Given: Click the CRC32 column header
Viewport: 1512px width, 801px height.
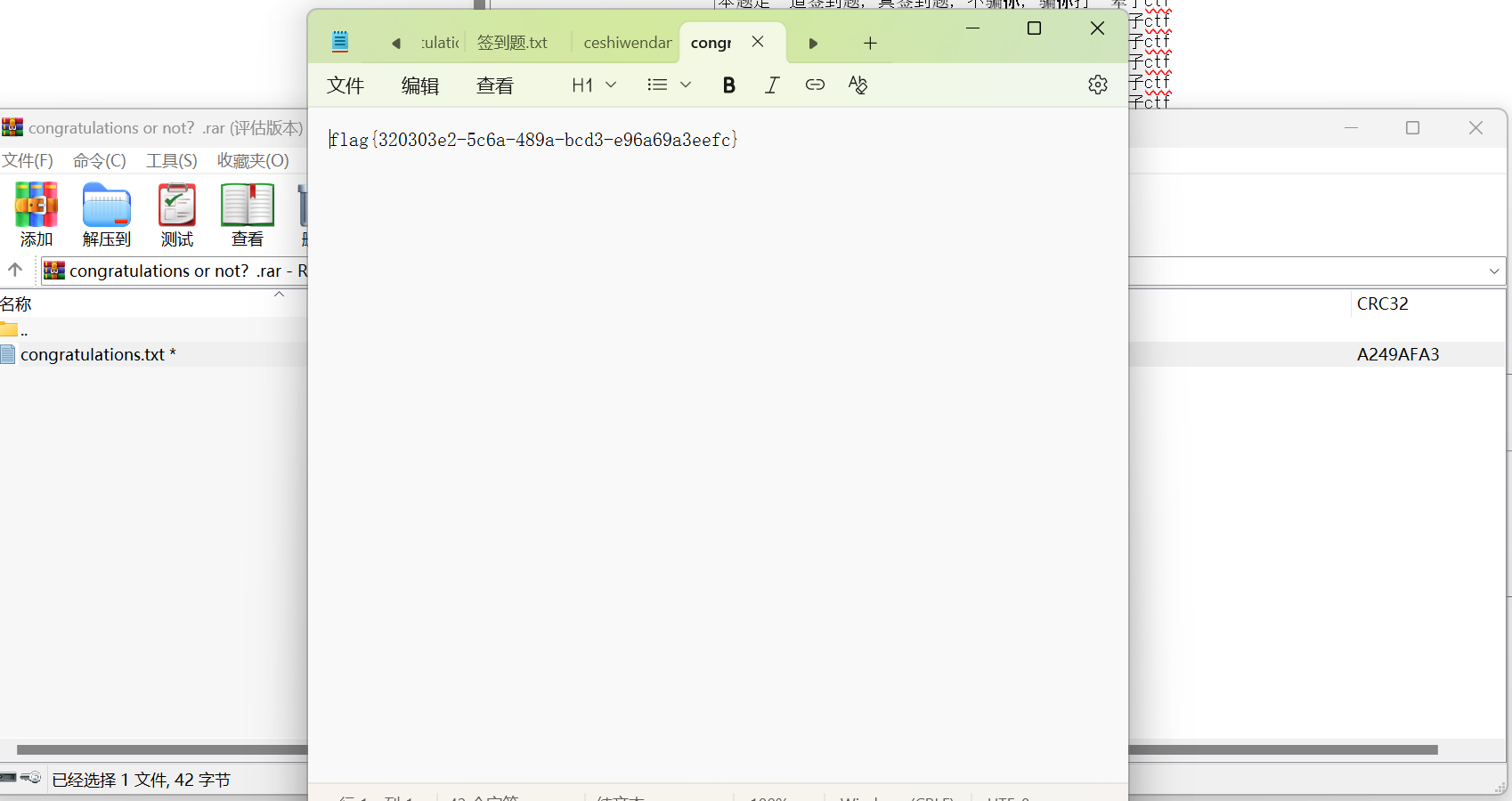Looking at the screenshot, I should (1382, 303).
